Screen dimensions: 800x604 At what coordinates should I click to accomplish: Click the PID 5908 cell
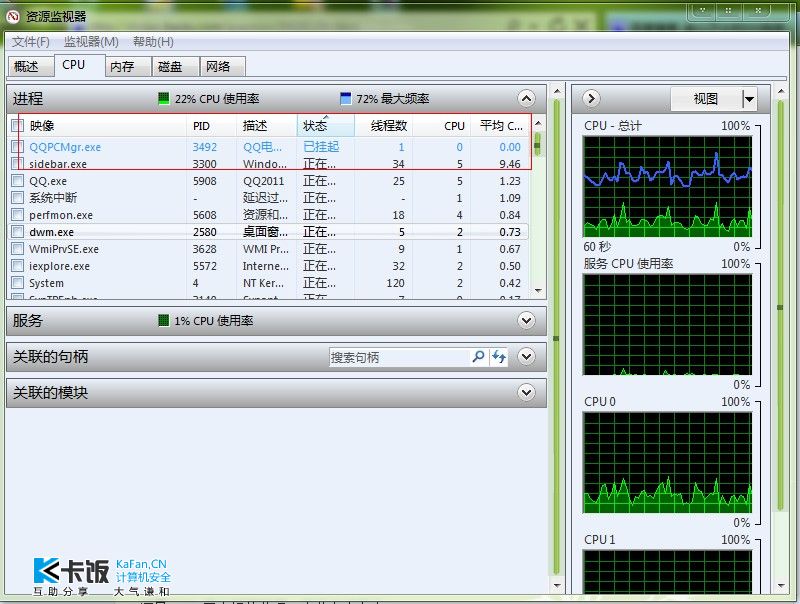(205, 181)
